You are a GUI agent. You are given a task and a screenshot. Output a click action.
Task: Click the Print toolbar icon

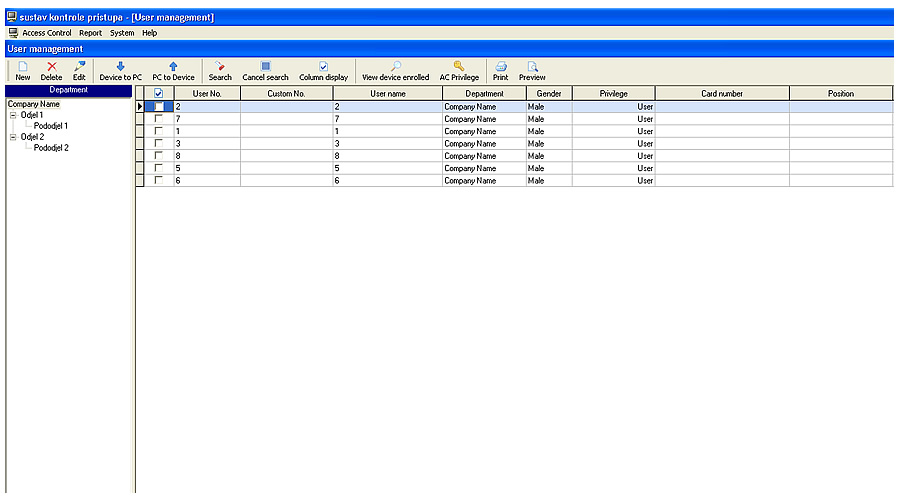[500, 67]
